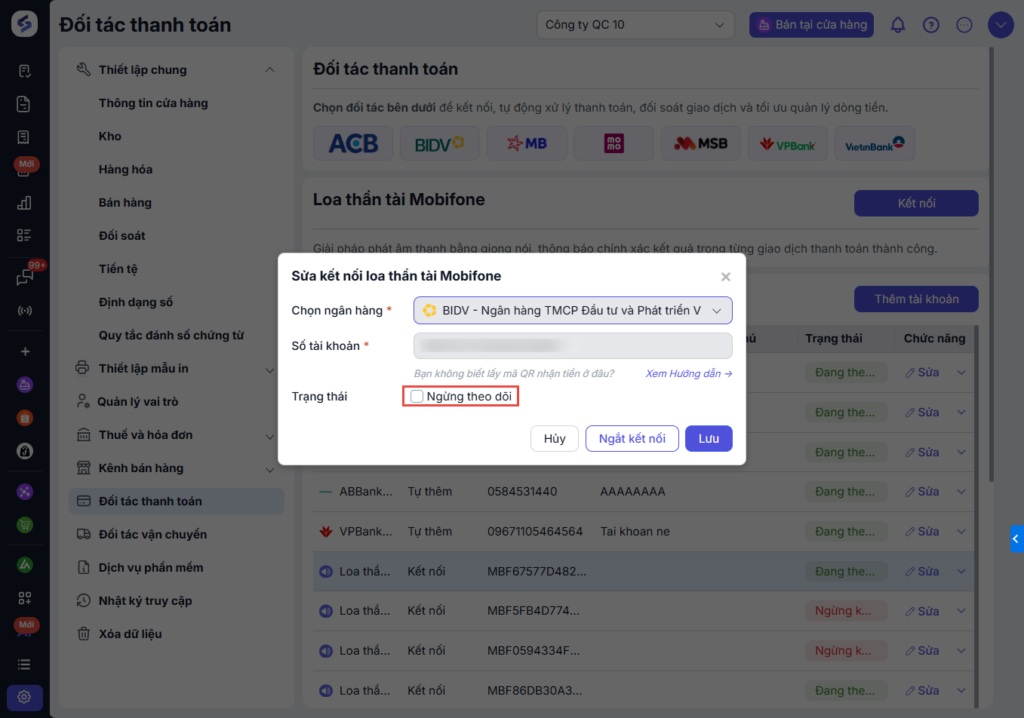The image size is (1024, 718).
Task: Click the Số tài khoản input field
Action: point(572,346)
